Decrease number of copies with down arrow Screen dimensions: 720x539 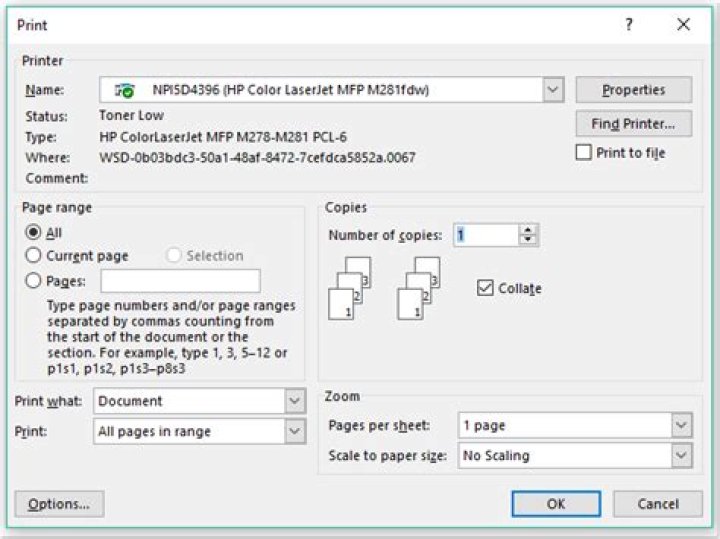pyautogui.click(x=528, y=241)
